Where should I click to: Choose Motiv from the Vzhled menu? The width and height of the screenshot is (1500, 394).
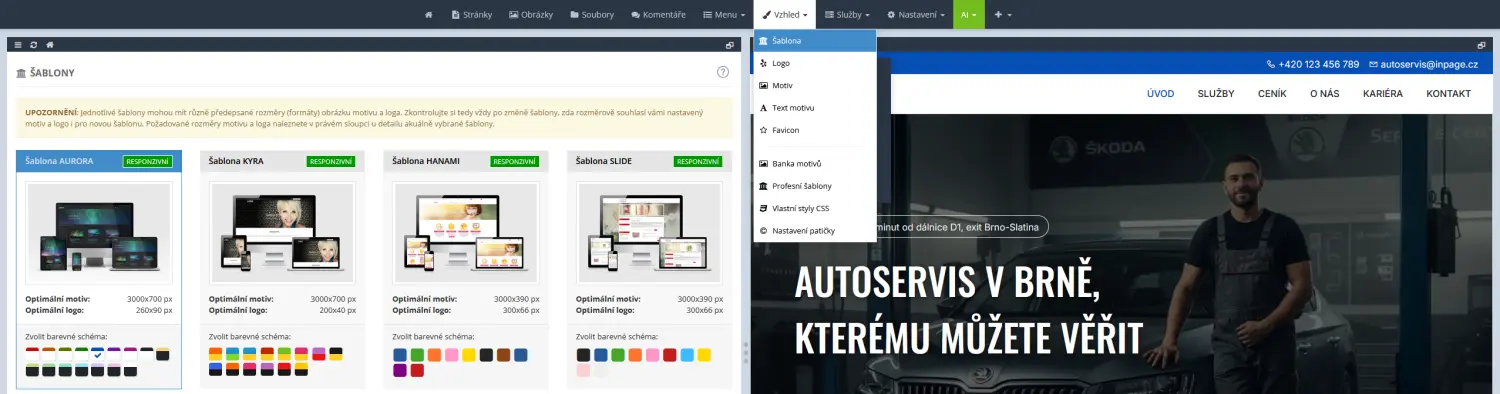(x=814, y=85)
